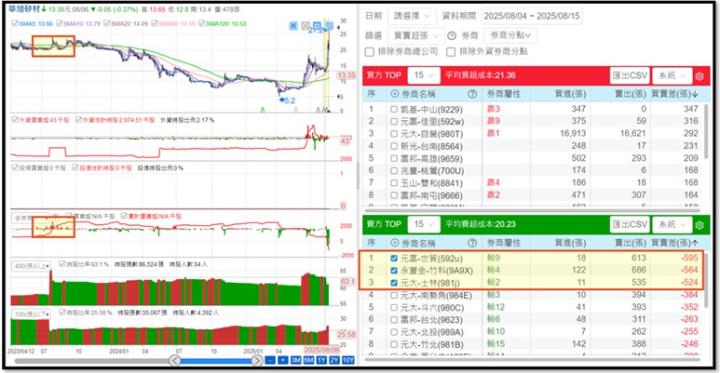Tick the 排除券商總公司 checkbox

pos(369,52)
